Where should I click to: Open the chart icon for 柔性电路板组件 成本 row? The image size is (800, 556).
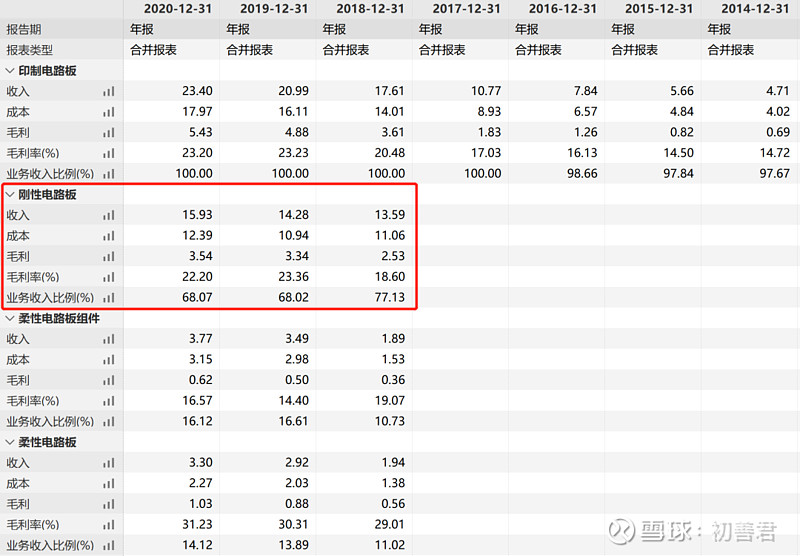109,360
